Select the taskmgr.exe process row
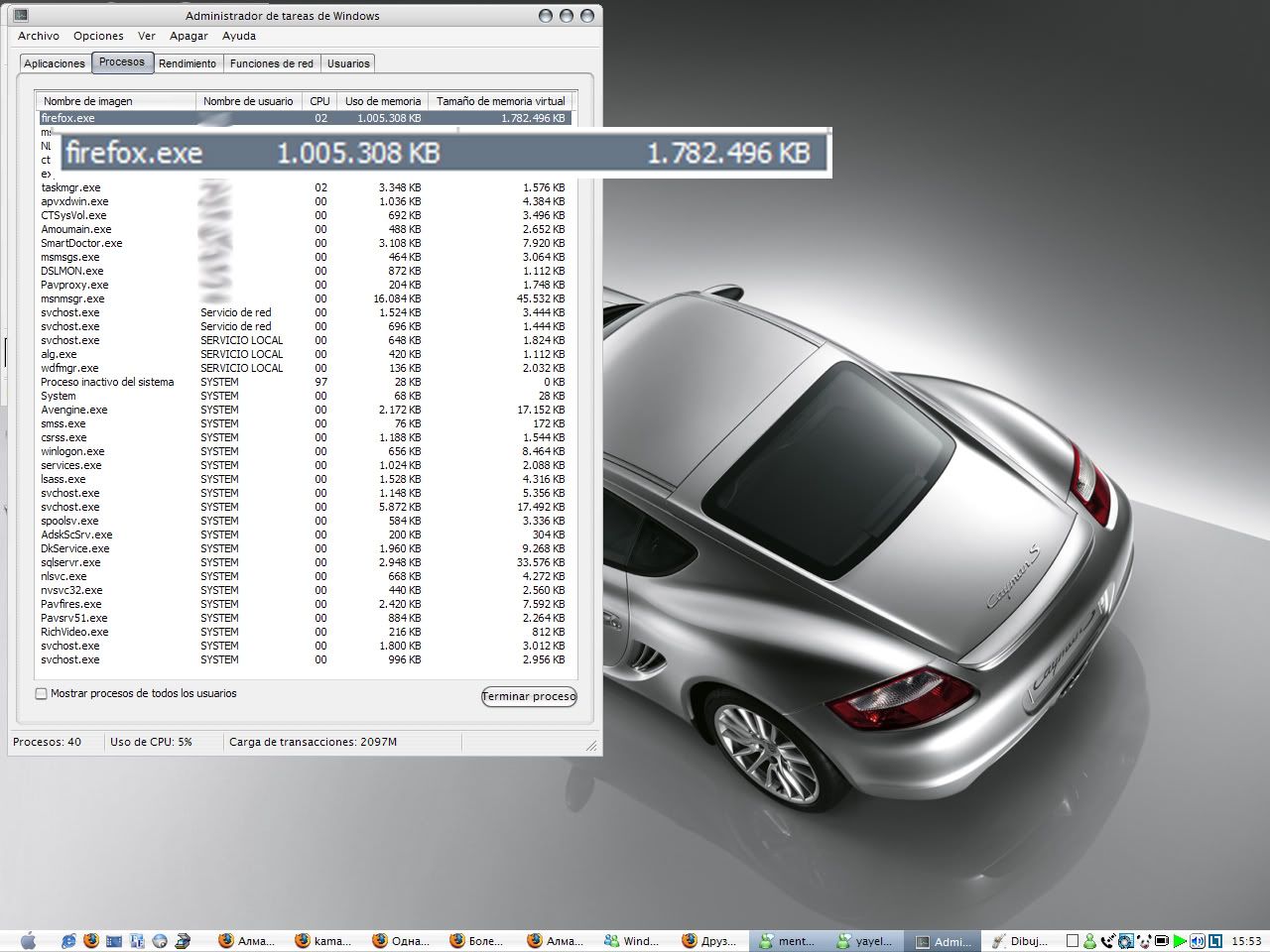The height and width of the screenshot is (952, 1270). click(304, 187)
